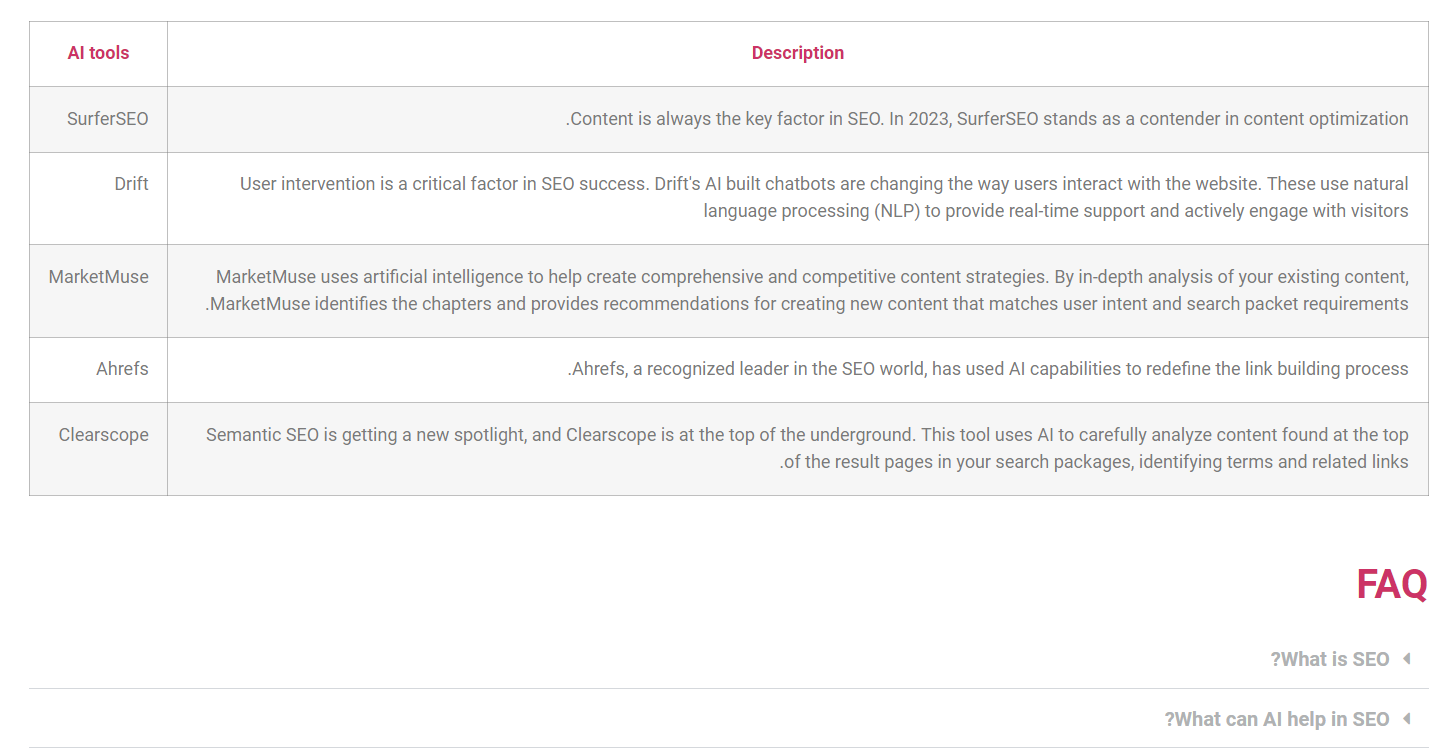Expand 'What can AI help in SEO' arrow
1437x756 pixels.
click(1406, 719)
